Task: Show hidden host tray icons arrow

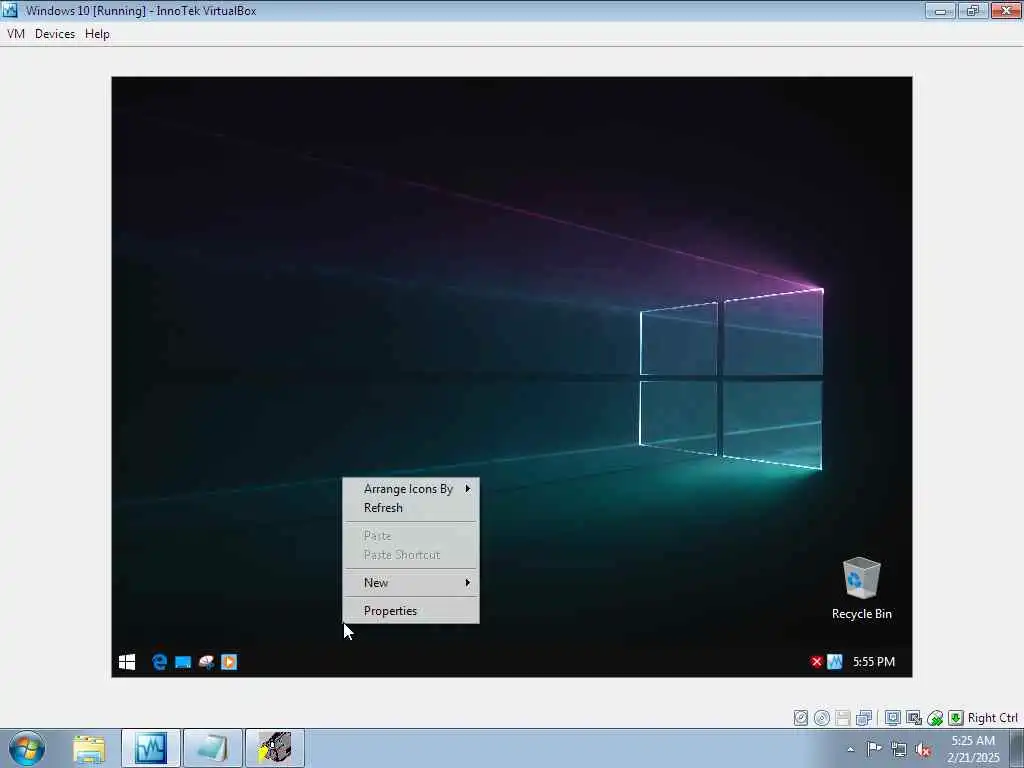Action: coord(850,750)
